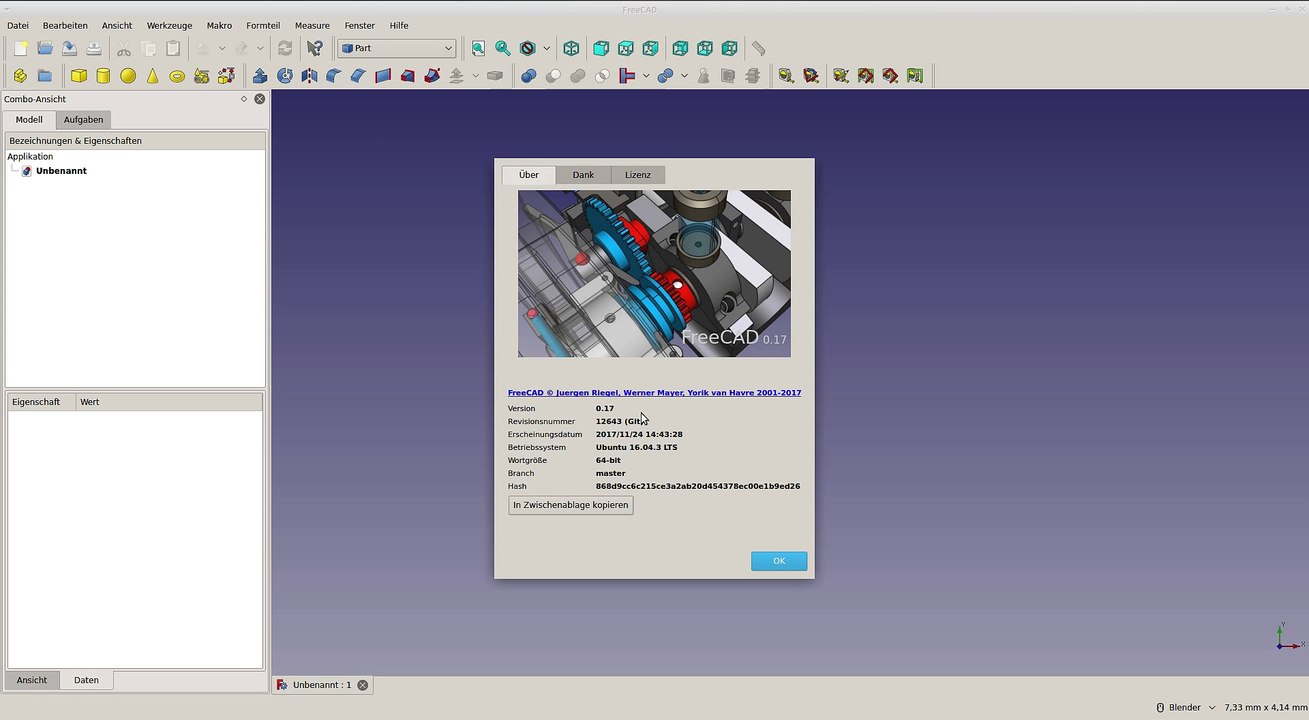
Task: Select the Revolve tool
Action: coord(285,76)
